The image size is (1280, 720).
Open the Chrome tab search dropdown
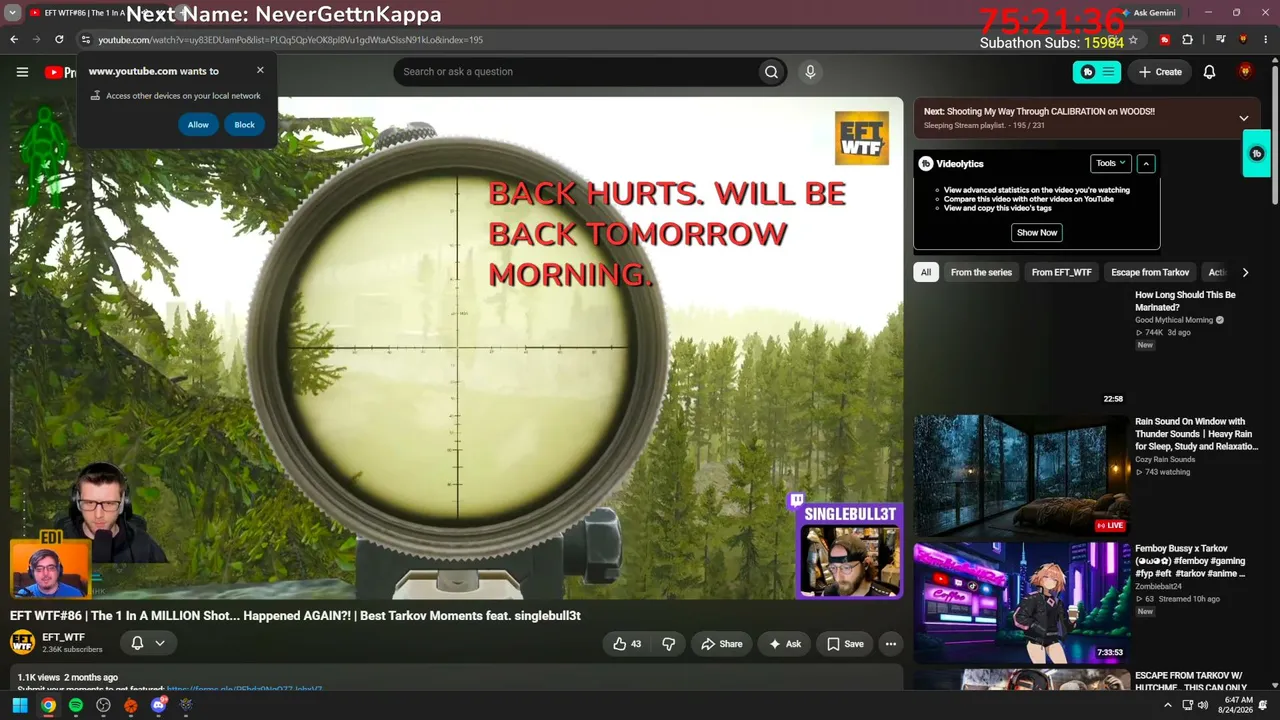pos(13,13)
